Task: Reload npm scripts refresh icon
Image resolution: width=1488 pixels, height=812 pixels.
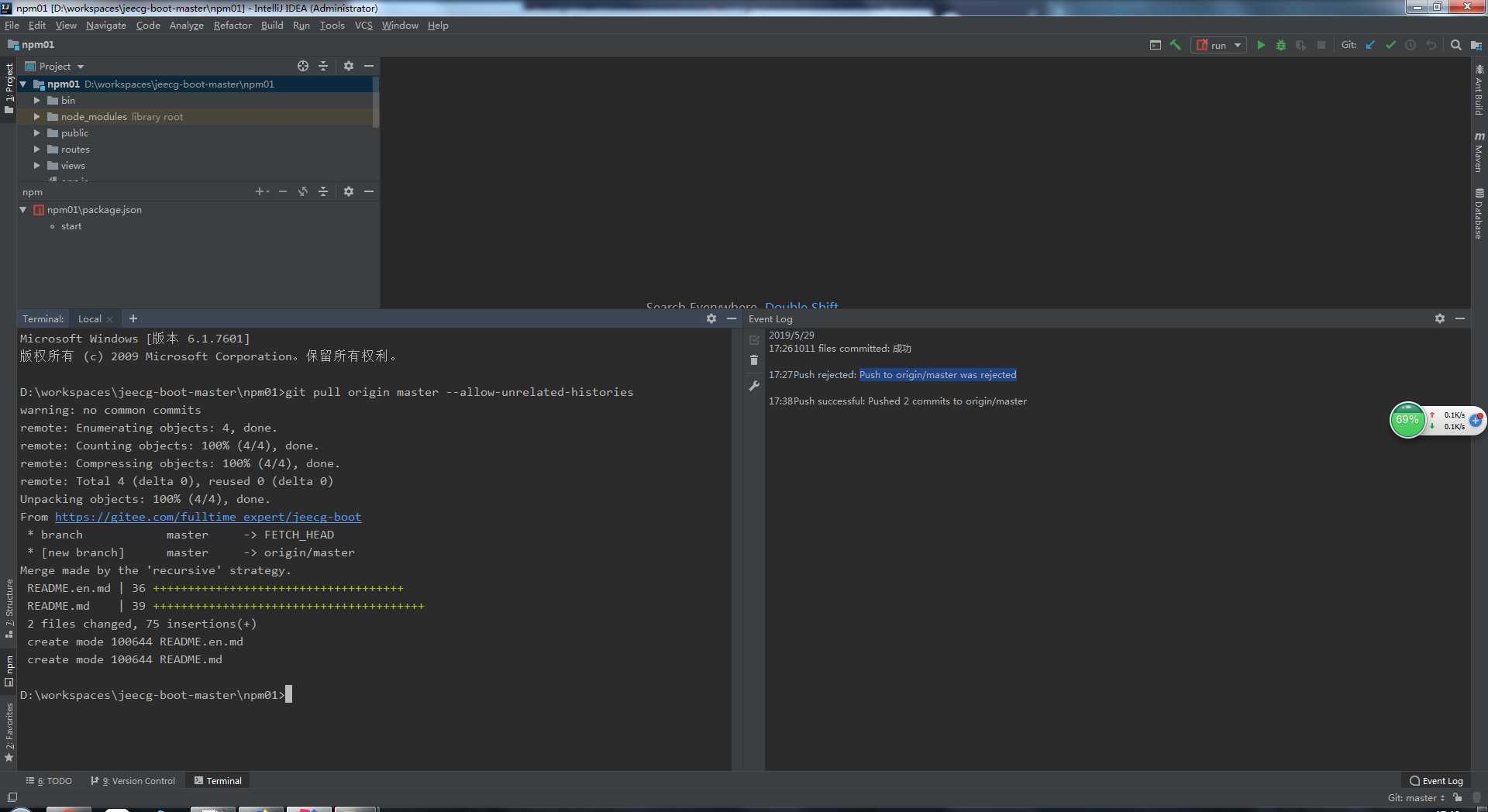Action: point(303,191)
